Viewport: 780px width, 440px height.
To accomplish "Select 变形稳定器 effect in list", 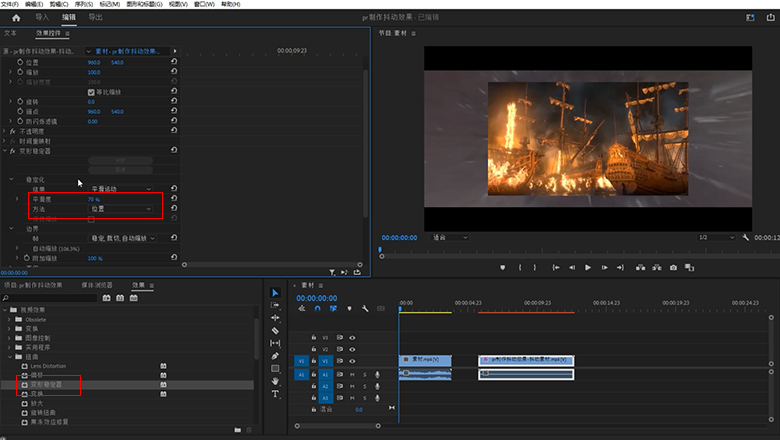I will (47, 384).
